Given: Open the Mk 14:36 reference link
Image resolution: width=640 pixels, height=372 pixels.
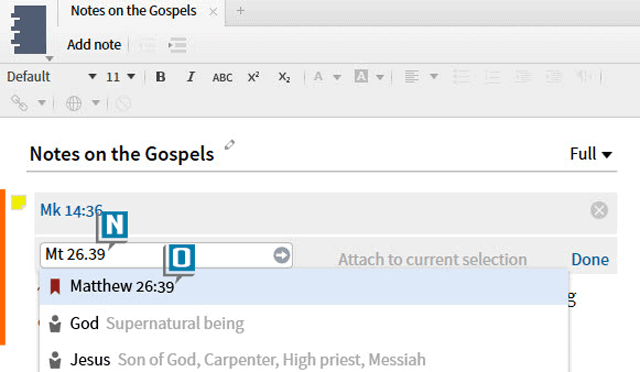Looking at the screenshot, I should [71, 210].
